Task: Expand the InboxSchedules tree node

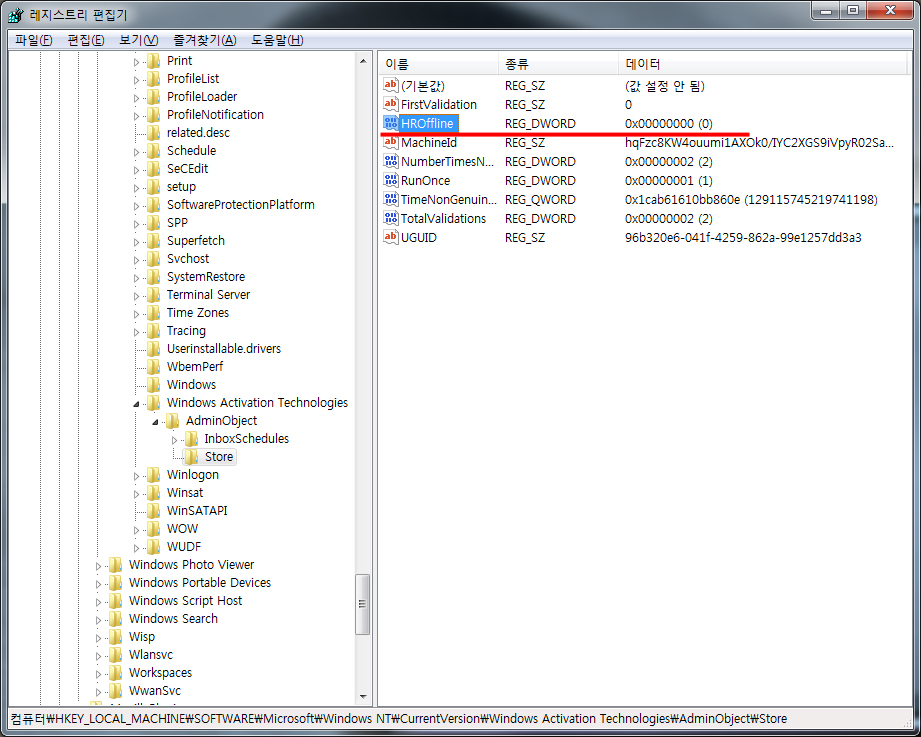Action: tap(174, 440)
